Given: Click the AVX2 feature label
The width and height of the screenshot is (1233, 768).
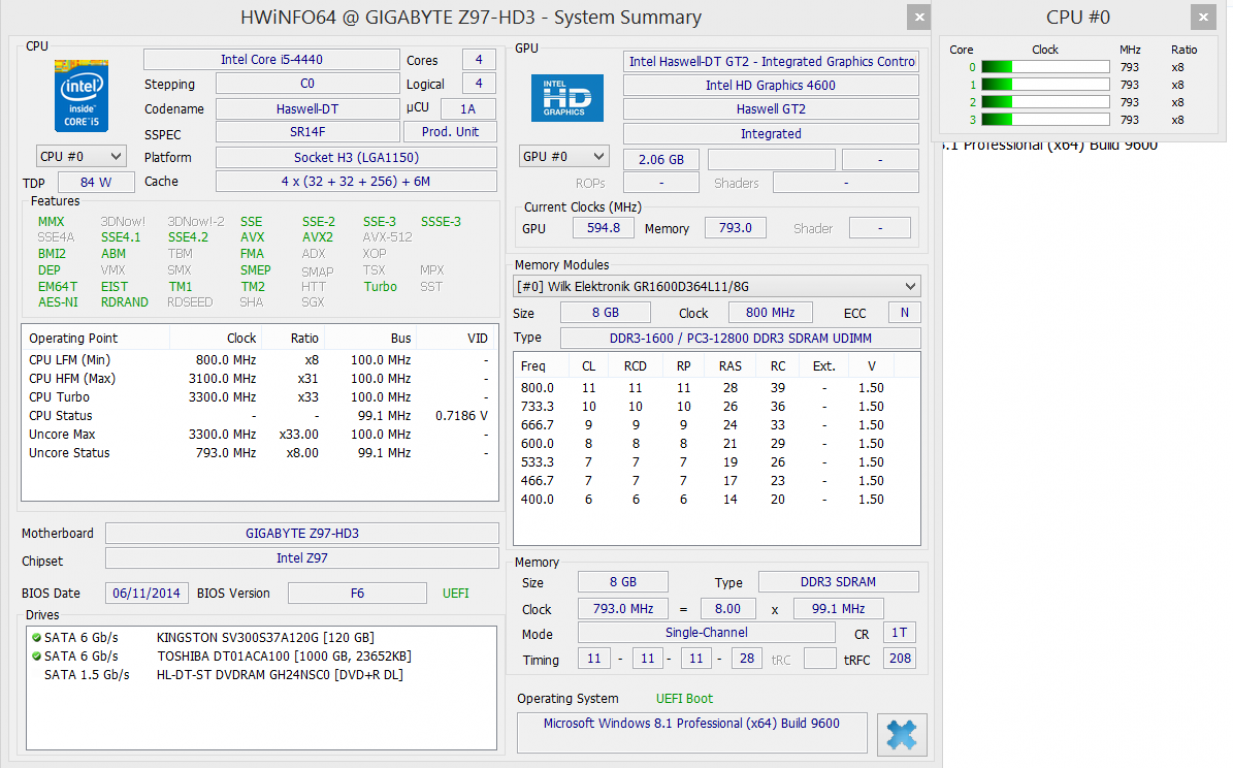Looking at the screenshot, I should pos(318,238).
